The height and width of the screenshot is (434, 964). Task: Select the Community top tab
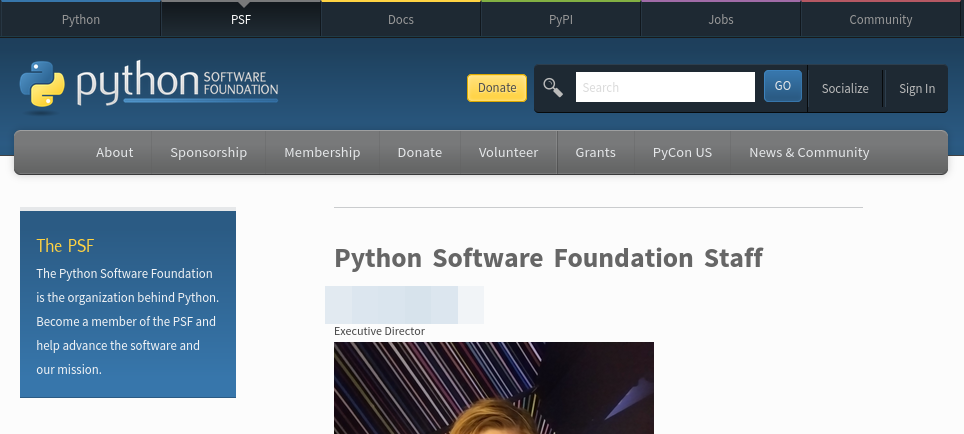pos(880,19)
